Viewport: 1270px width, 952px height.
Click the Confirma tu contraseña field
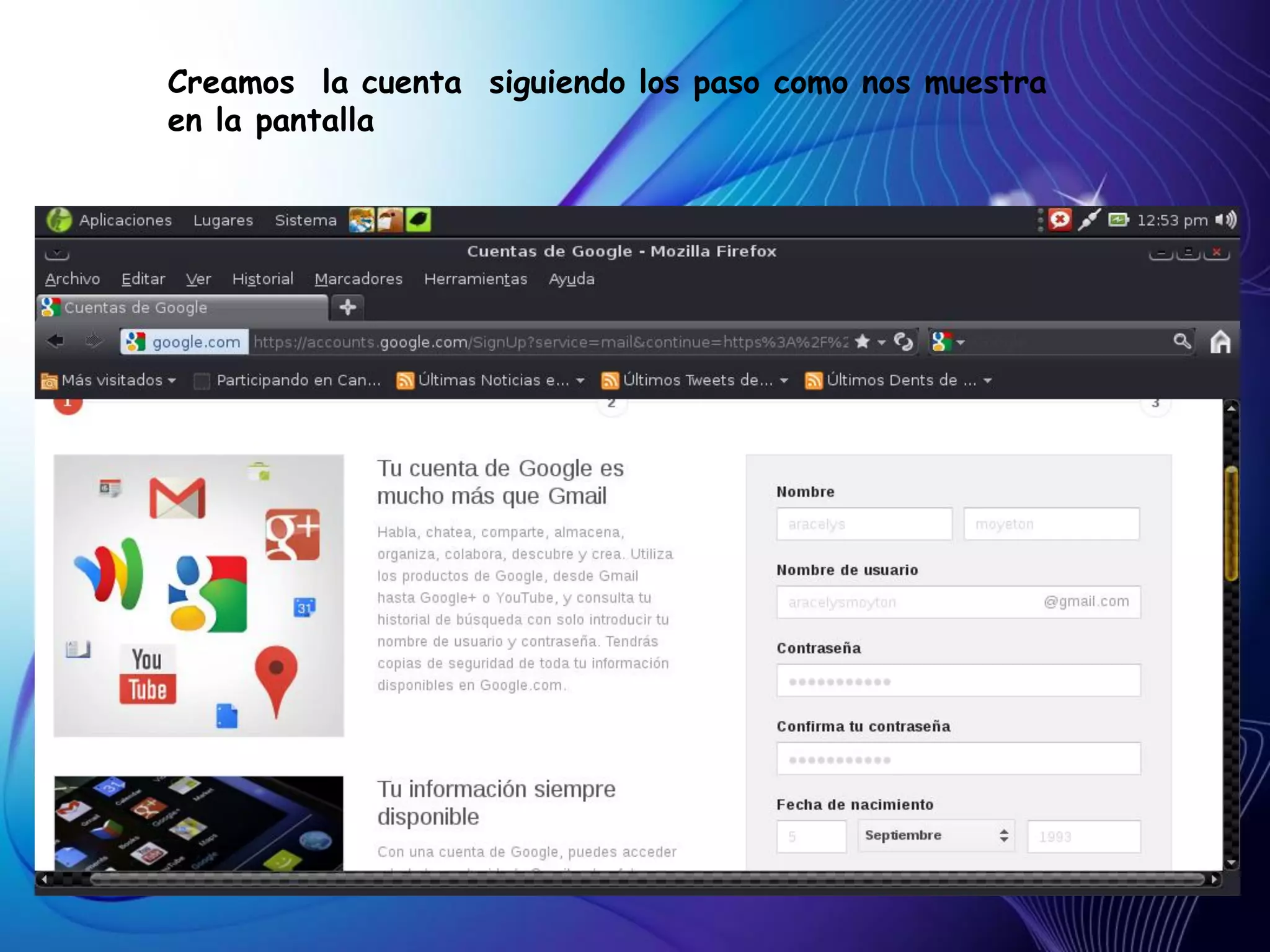959,759
